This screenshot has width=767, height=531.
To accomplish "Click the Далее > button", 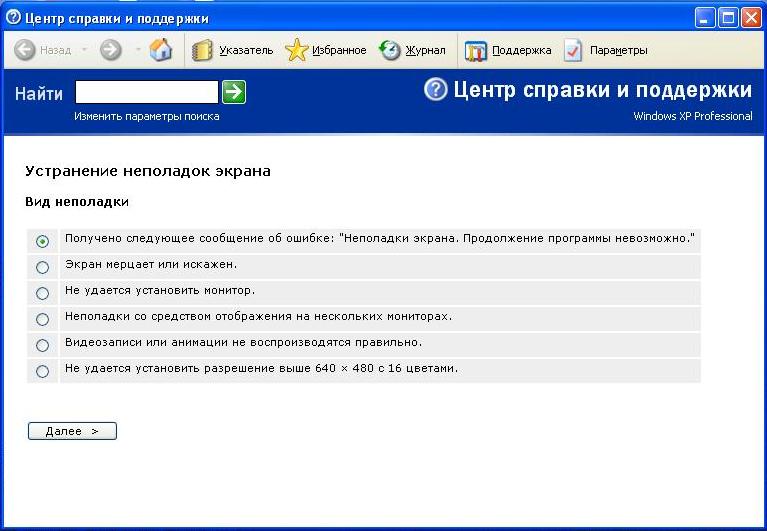I will [72, 431].
